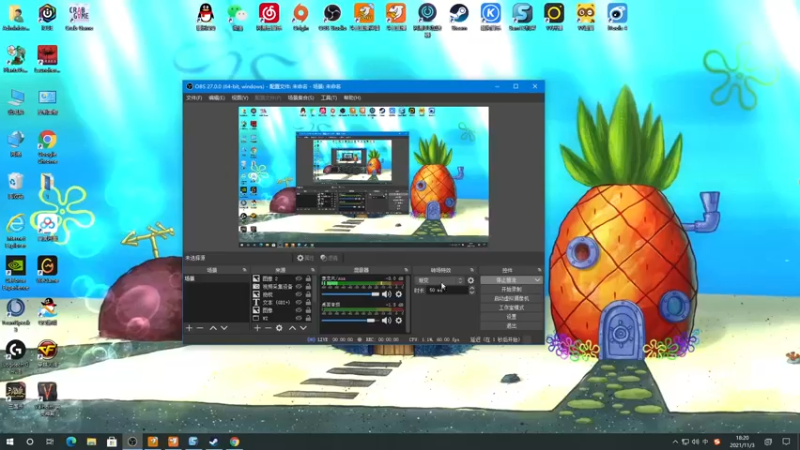Remove the selected scene with the minus icon
Screen dimensions: 800x450
tap(200, 328)
